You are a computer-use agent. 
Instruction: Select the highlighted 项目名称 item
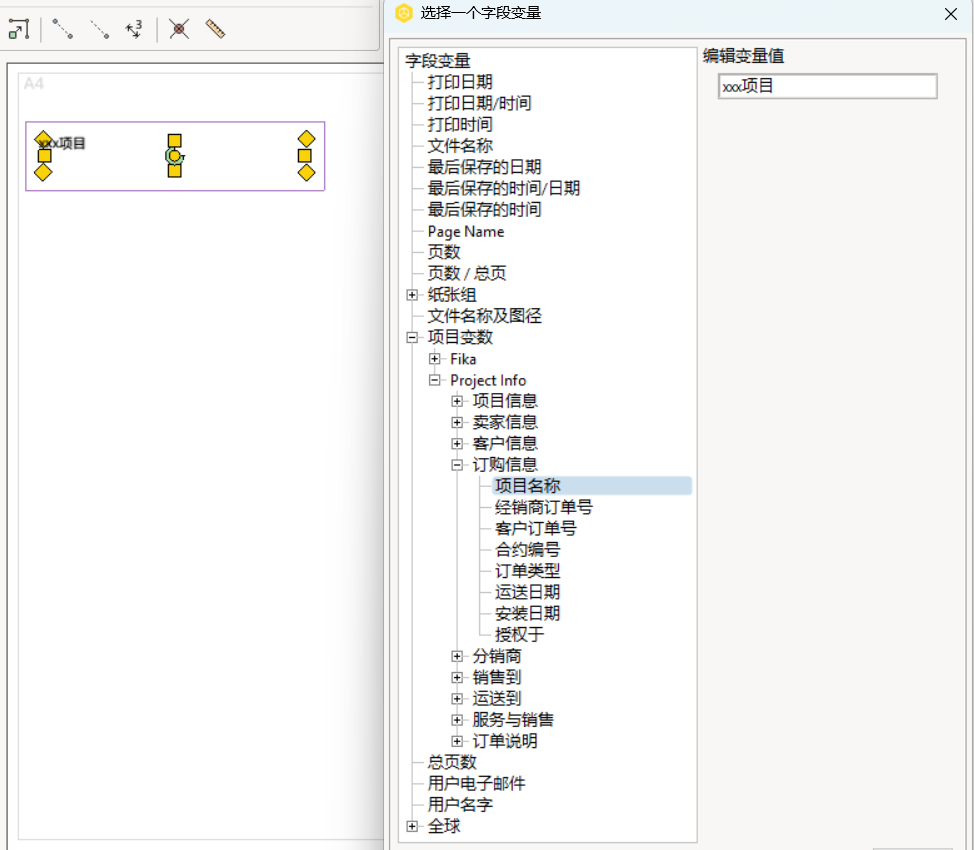[591, 486]
